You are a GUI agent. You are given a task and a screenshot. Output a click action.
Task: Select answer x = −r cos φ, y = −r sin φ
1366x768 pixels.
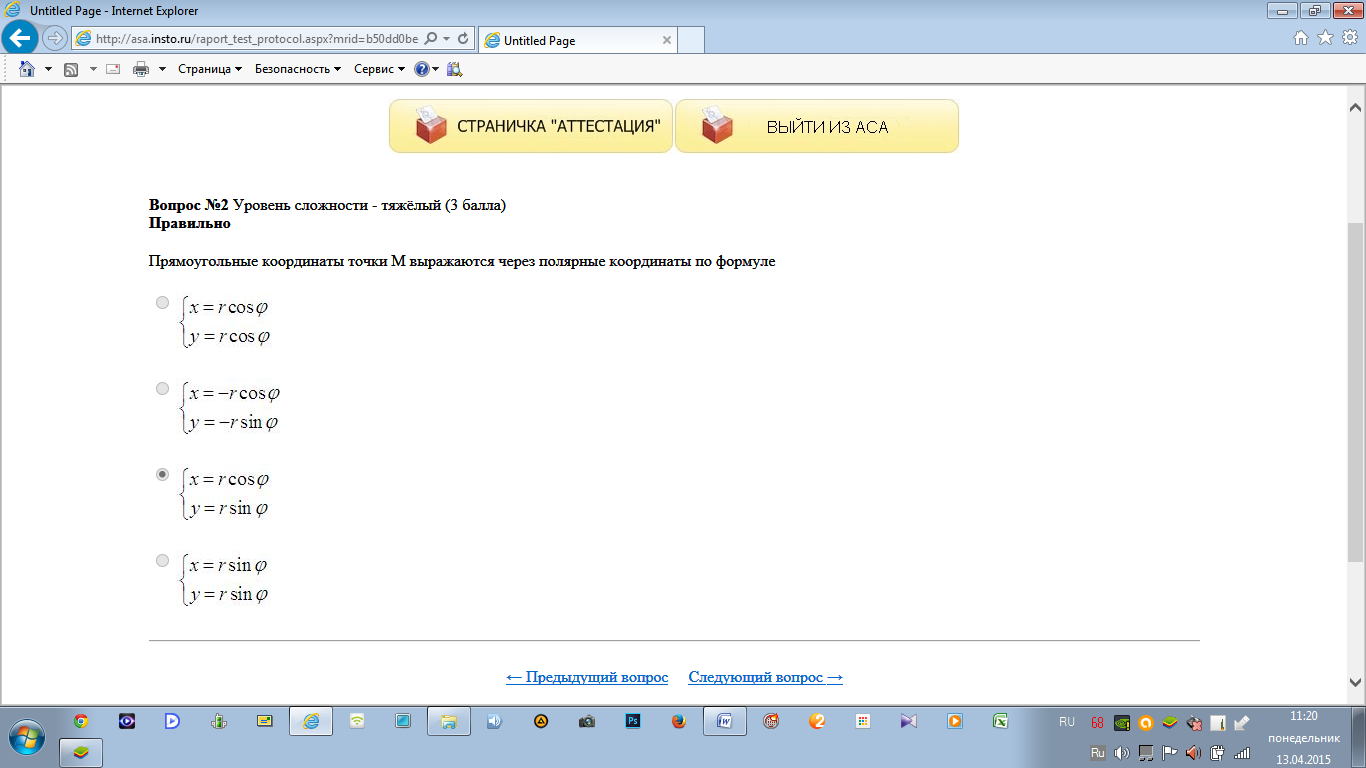click(x=163, y=389)
